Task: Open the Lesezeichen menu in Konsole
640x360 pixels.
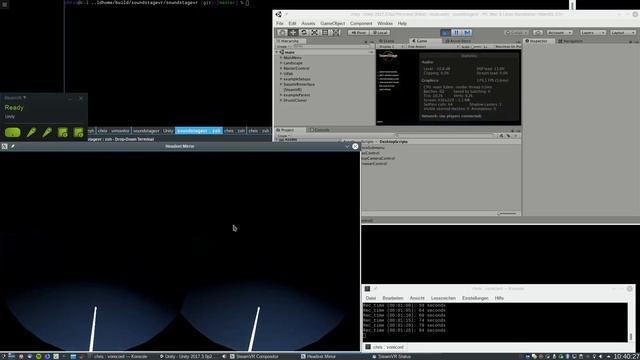Action: pos(443,298)
